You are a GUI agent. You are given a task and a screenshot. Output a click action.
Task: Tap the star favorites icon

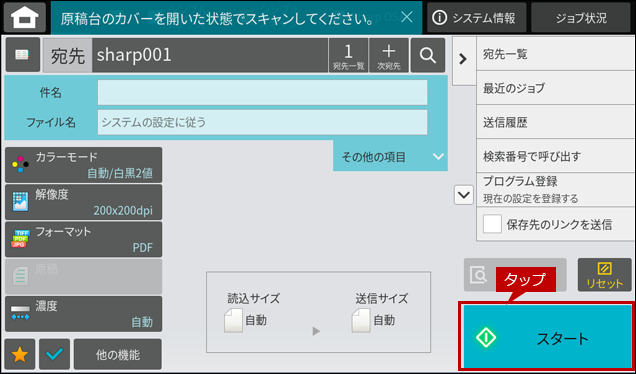pos(20,355)
